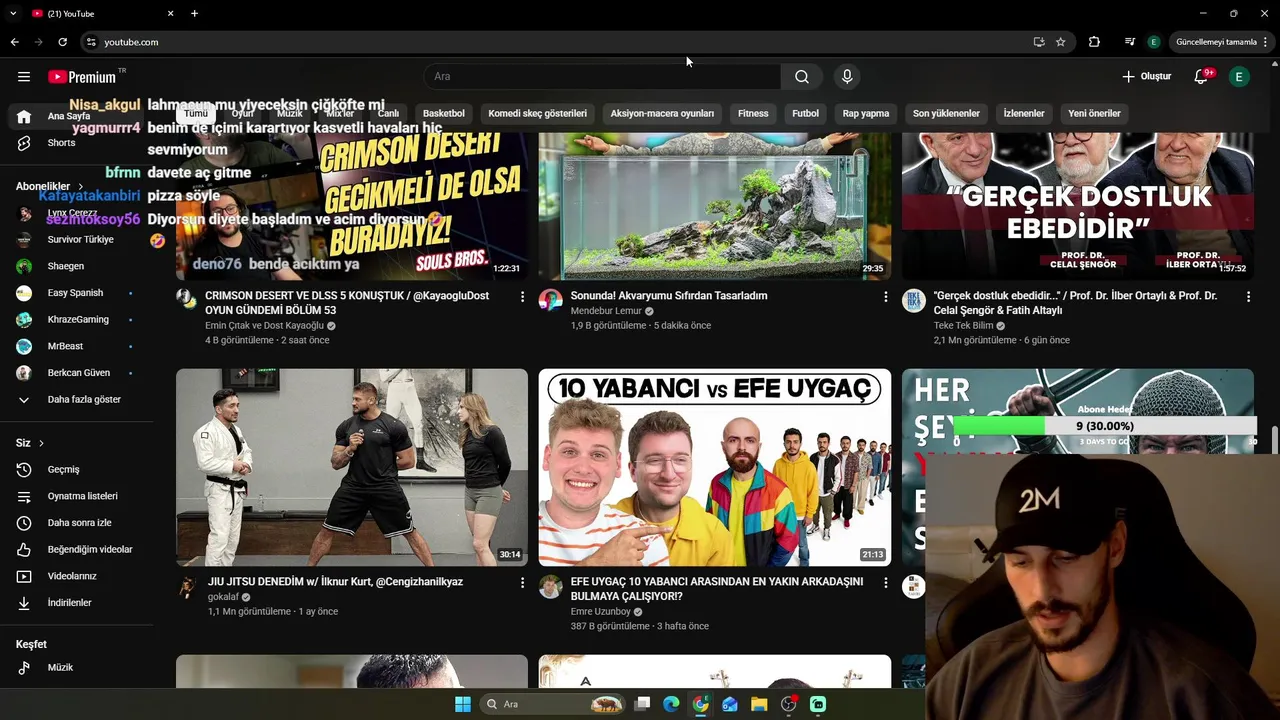This screenshot has width=1280, height=720.
Task: Open Mendebur Lemur channel name
Action: point(606,311)
